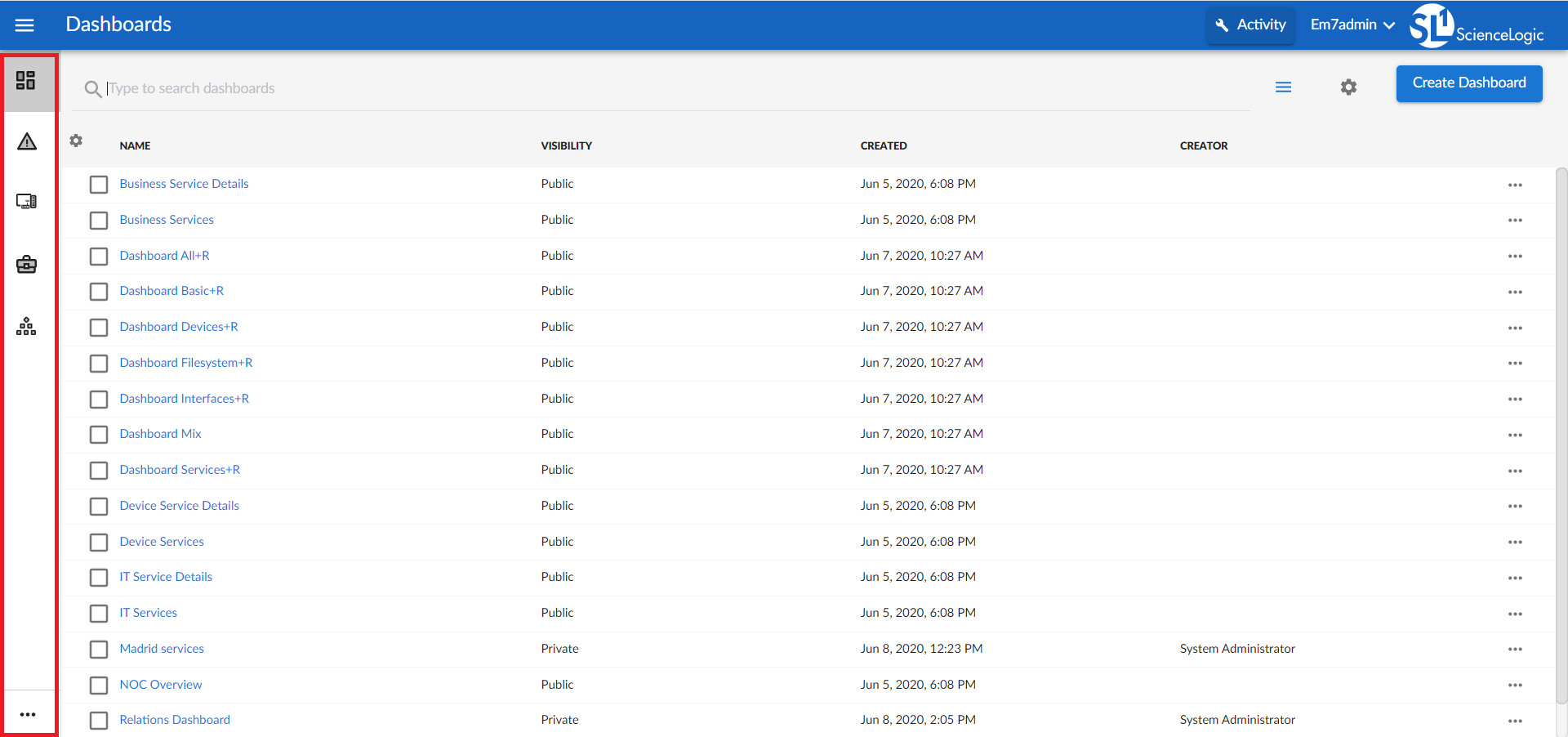Expand the Em7admin user dropdown
The image size is (1568, 737).
[x=1352, y=25]
